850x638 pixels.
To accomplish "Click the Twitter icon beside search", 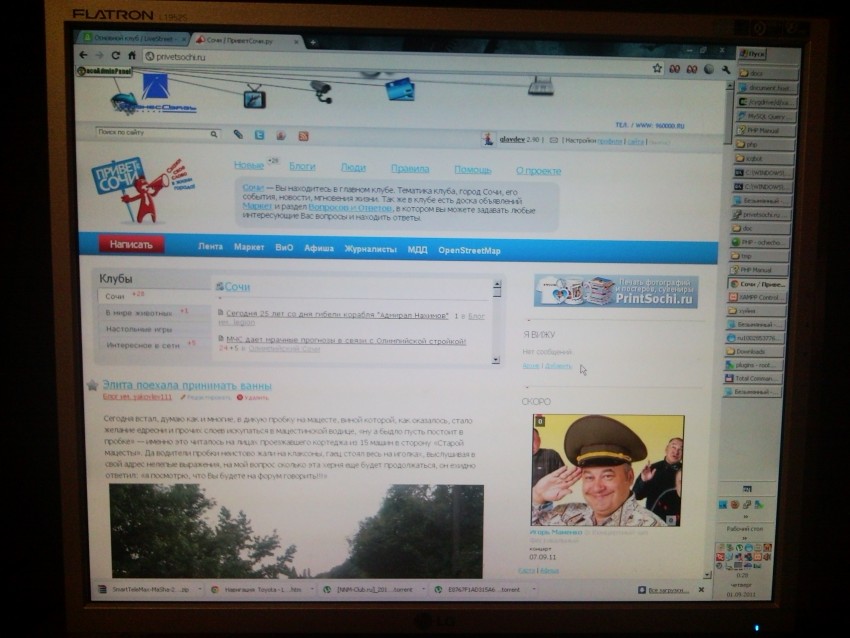I will [259, 135].
